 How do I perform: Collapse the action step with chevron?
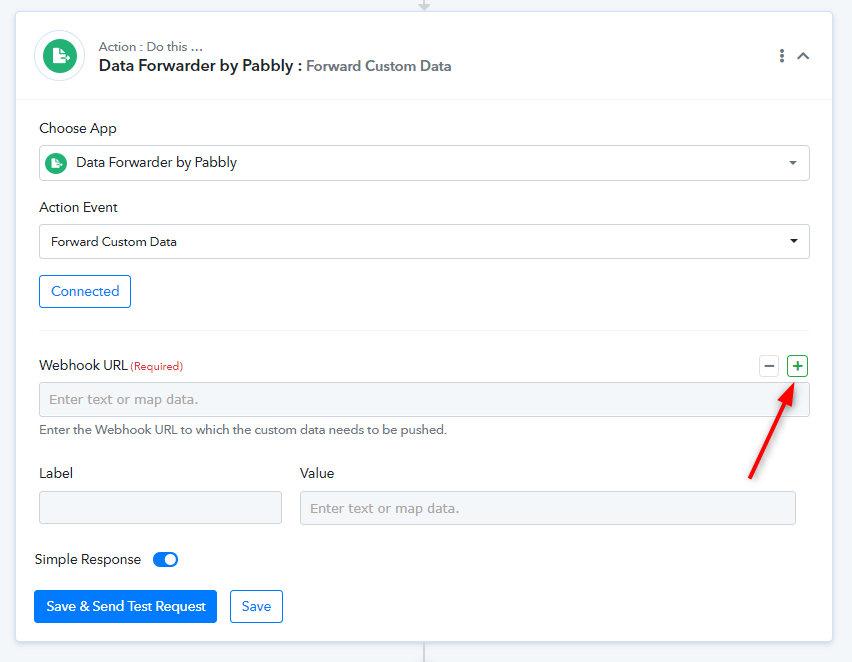[803, 55]
